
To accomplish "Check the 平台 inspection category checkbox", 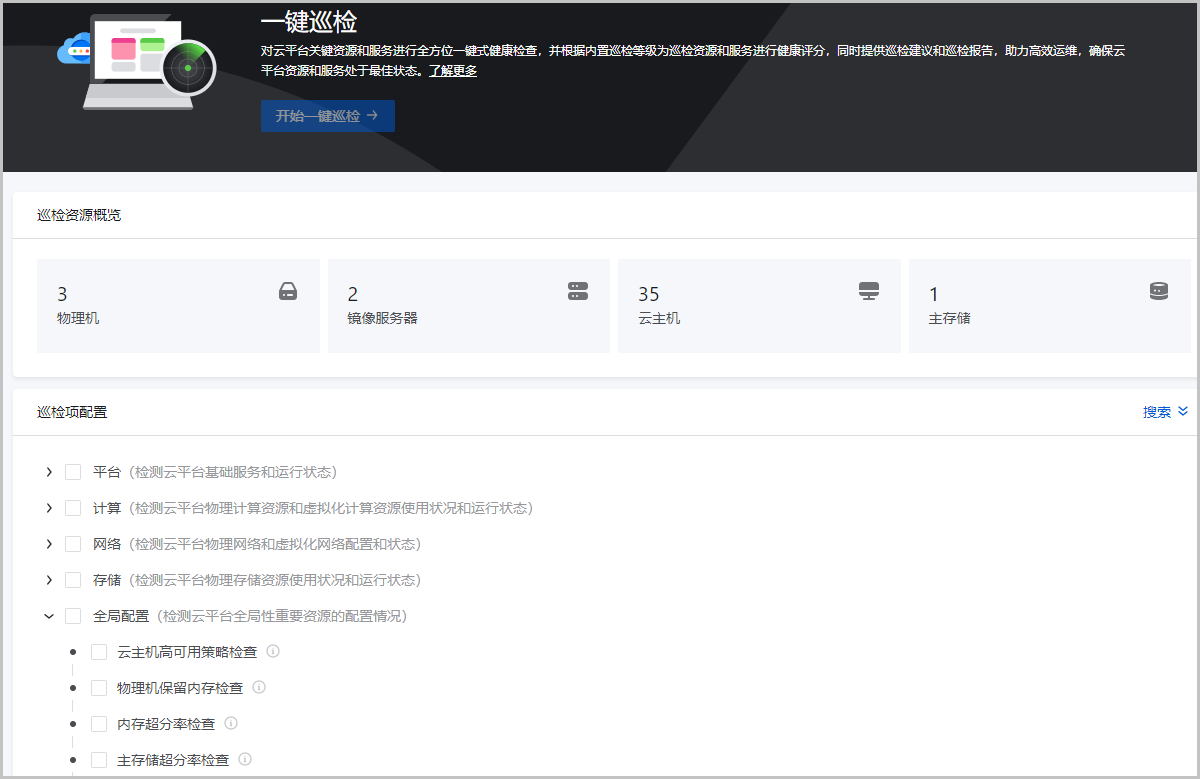I will 73,472.
